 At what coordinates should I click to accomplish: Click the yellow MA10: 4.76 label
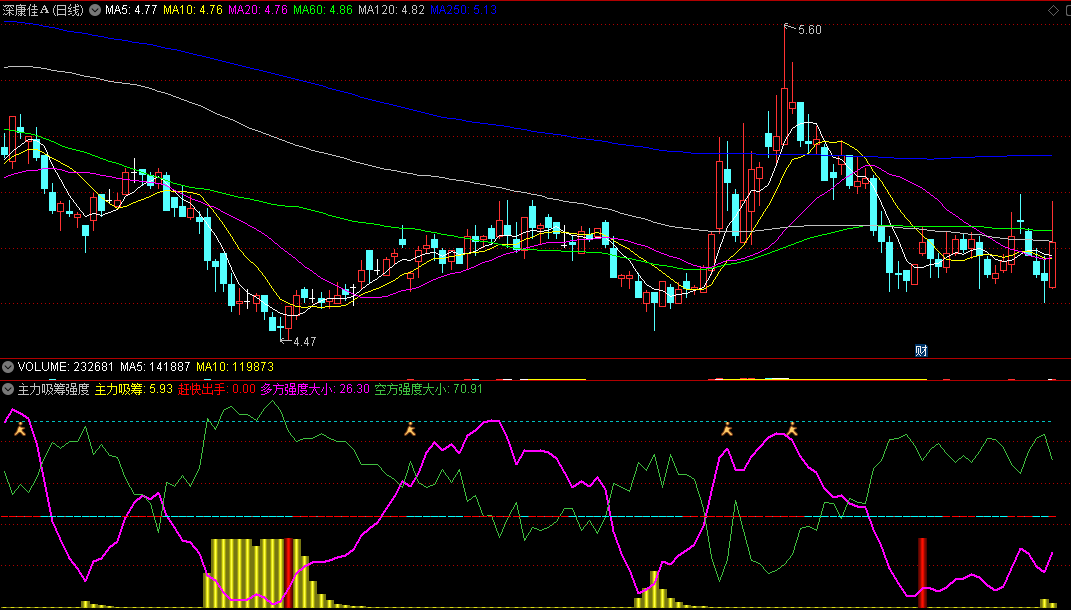click(193, 10)
